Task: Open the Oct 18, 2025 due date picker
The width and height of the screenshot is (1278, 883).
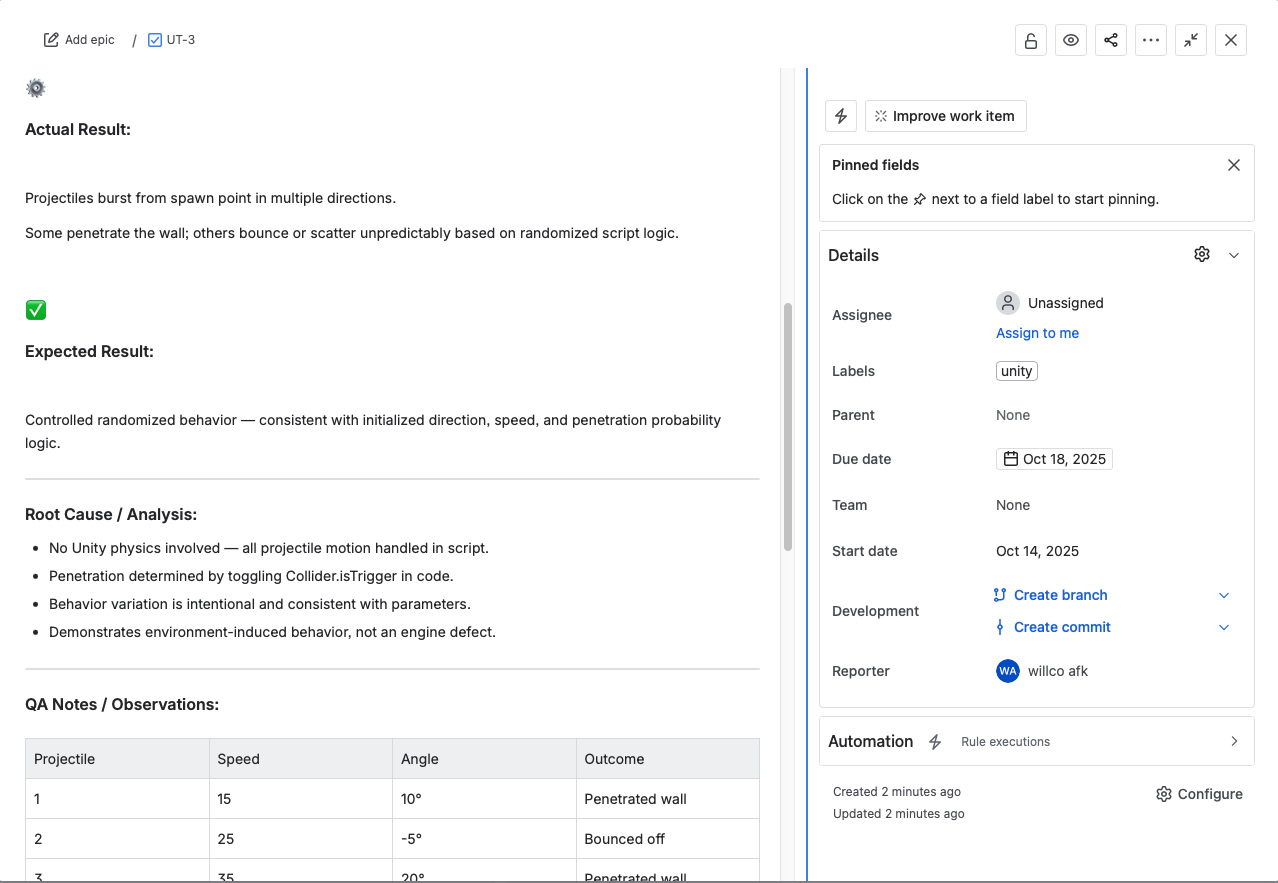Action: point(1054,459)
